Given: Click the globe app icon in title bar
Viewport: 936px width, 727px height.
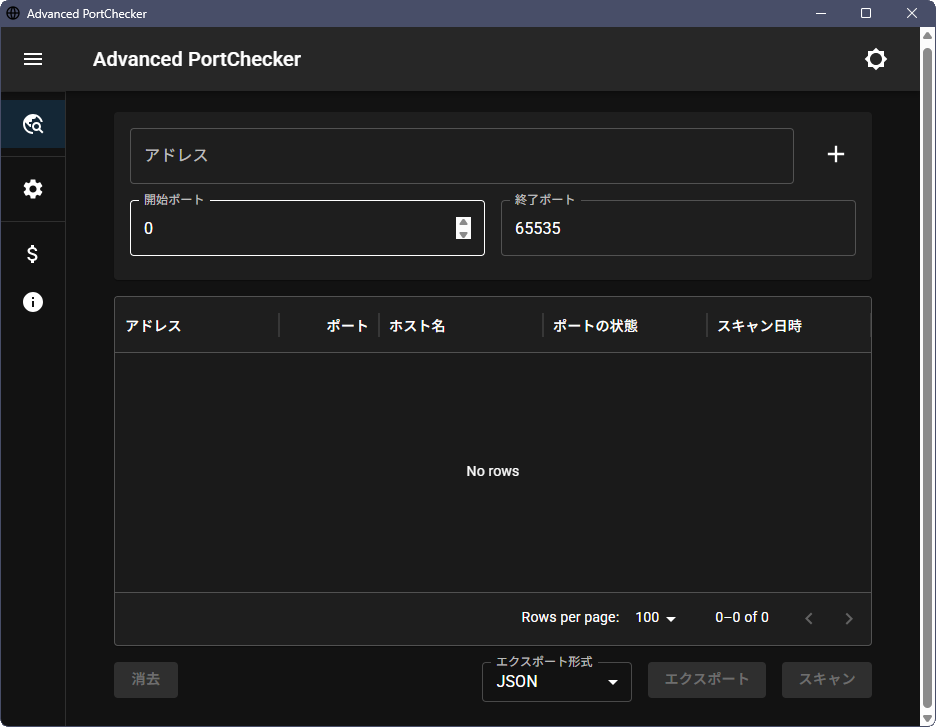Looking at the screenshot, I should 13,13.
